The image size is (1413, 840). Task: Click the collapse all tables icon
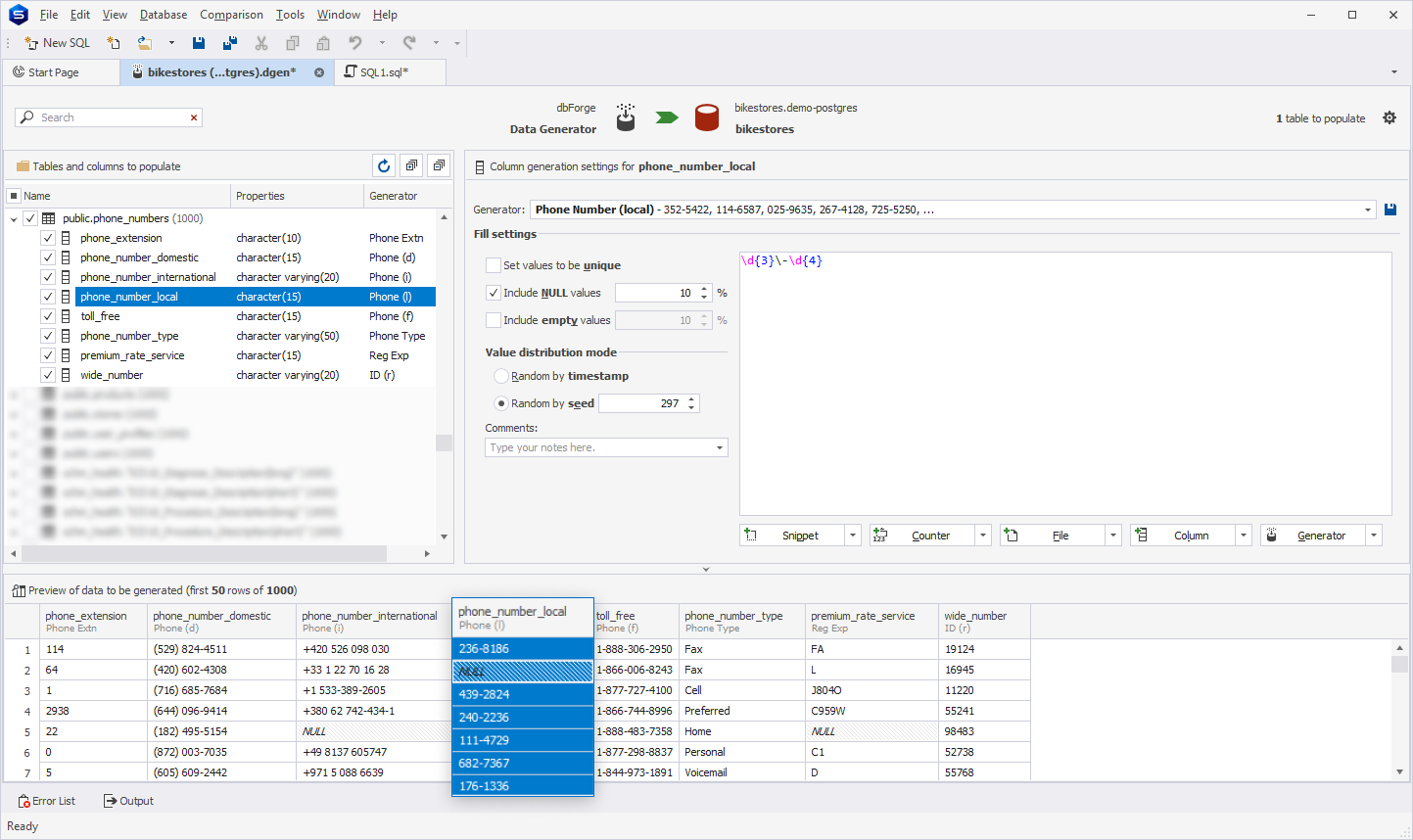click(x=439, y=165)
